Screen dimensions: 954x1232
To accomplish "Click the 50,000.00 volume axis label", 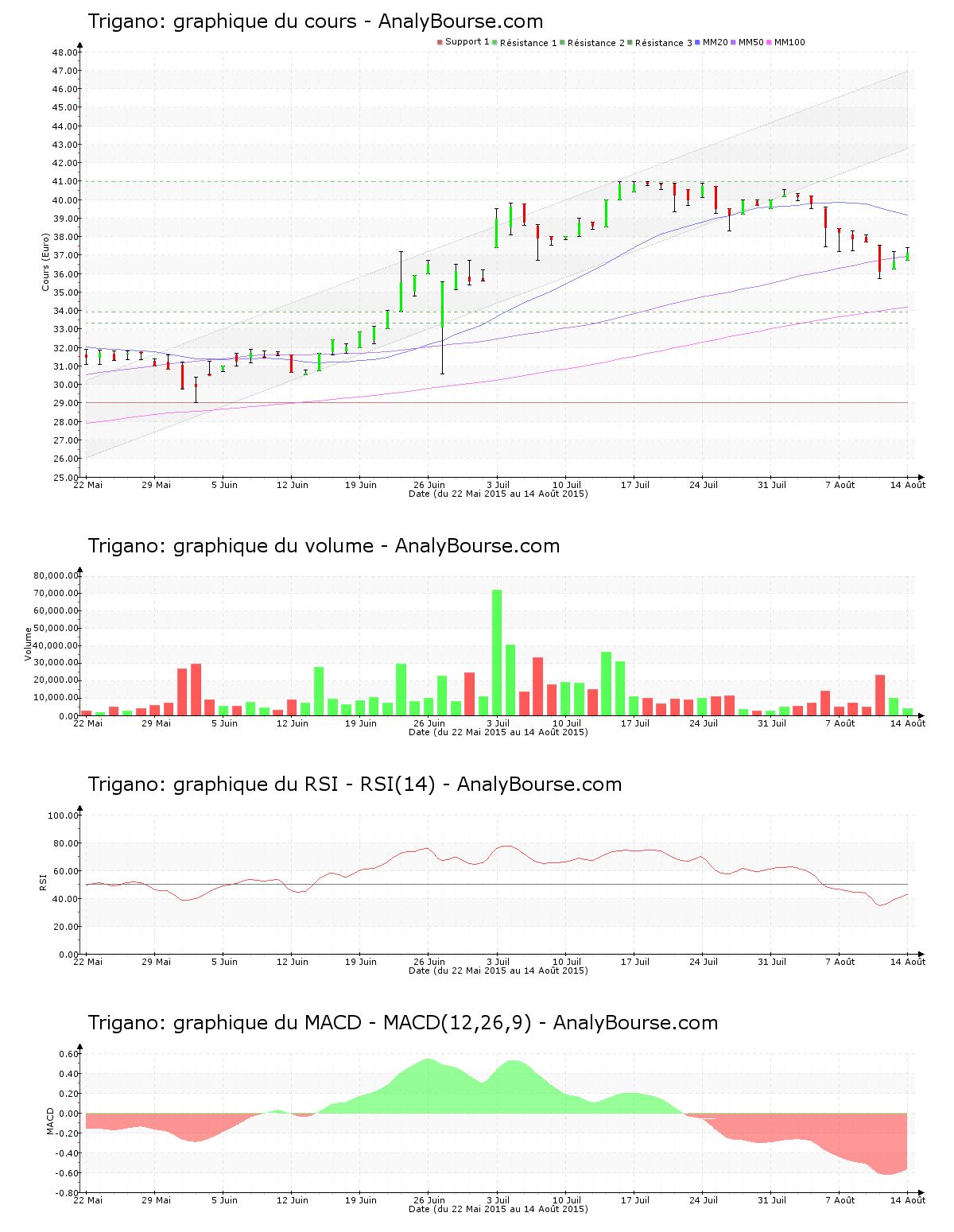I will click(x=56, y=628).
